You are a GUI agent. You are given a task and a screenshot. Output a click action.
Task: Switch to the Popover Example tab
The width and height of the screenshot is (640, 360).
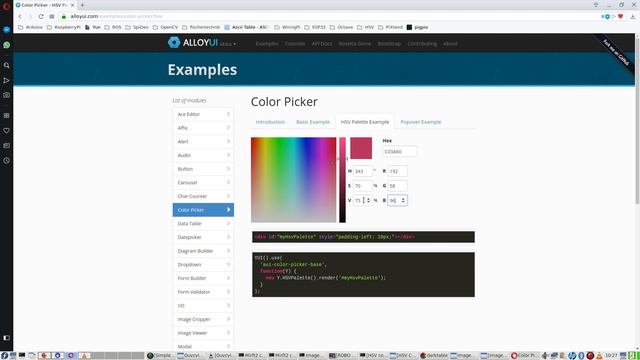click(421, 122)
